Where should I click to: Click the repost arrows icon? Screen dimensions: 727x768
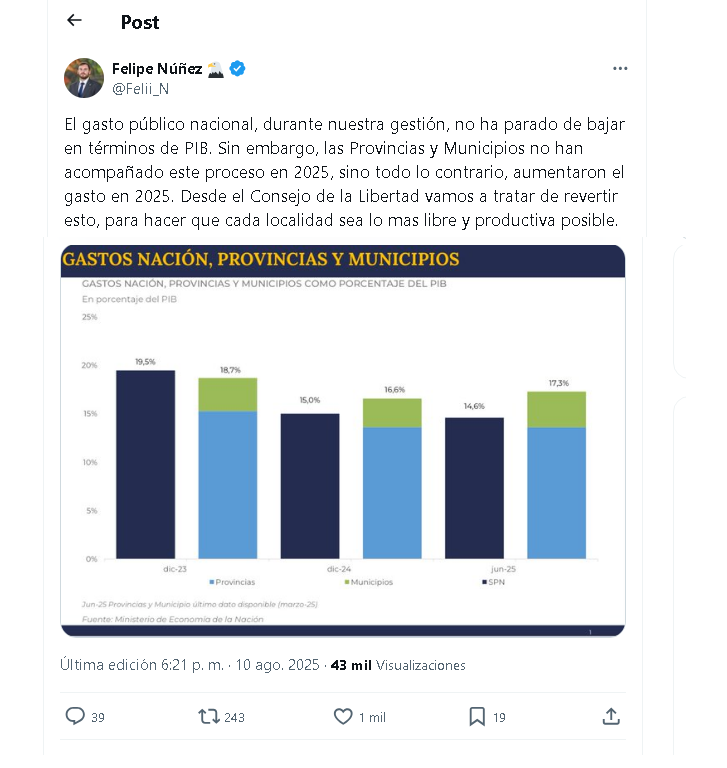point(208,716)
